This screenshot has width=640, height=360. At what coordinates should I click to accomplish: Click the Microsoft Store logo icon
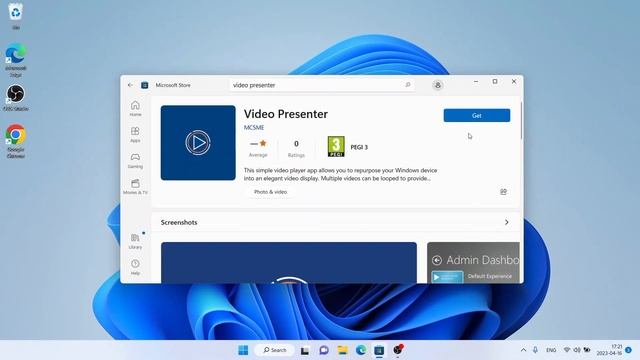pos(144,85)
